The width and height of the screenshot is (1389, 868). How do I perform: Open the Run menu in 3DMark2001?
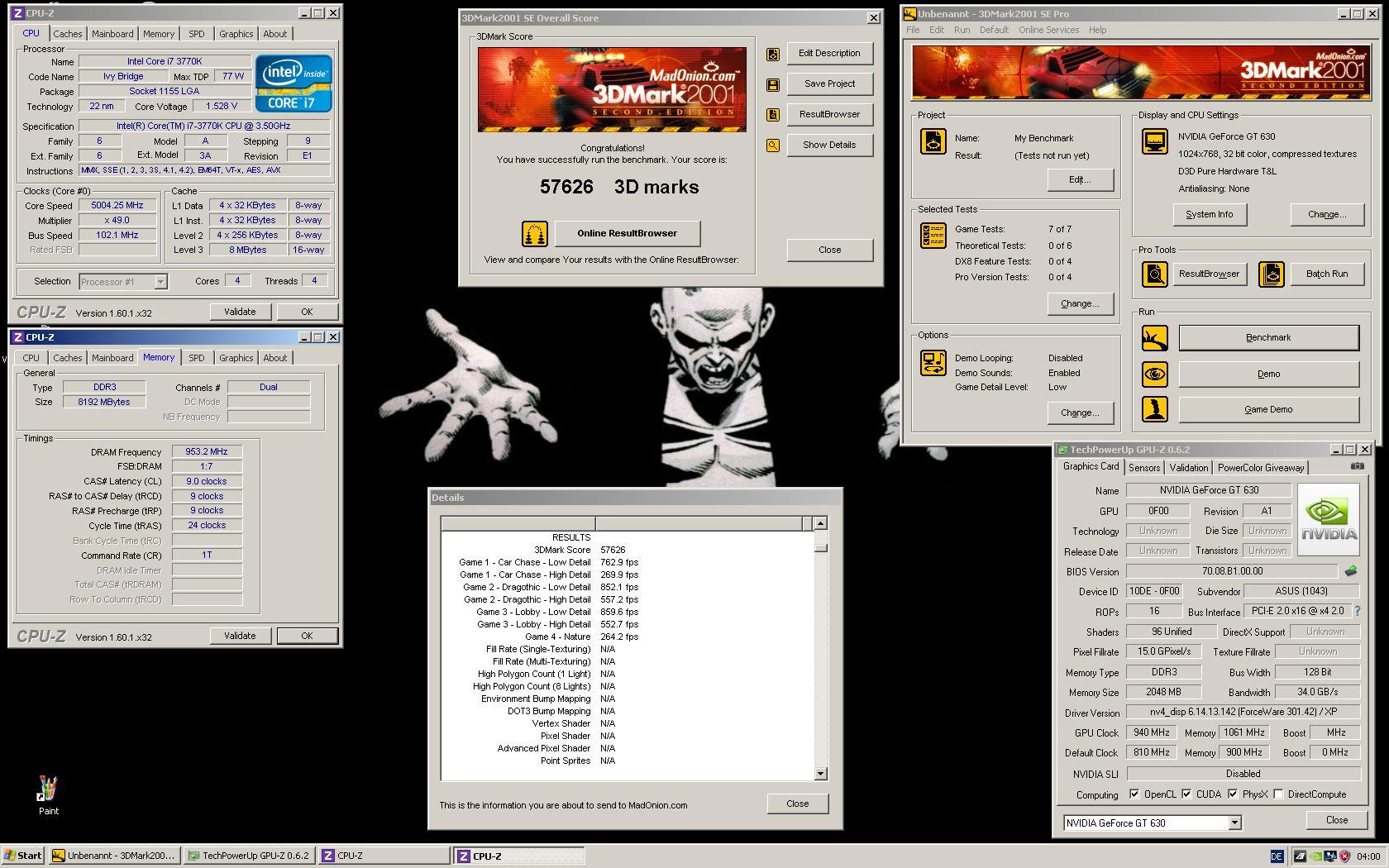962,30
